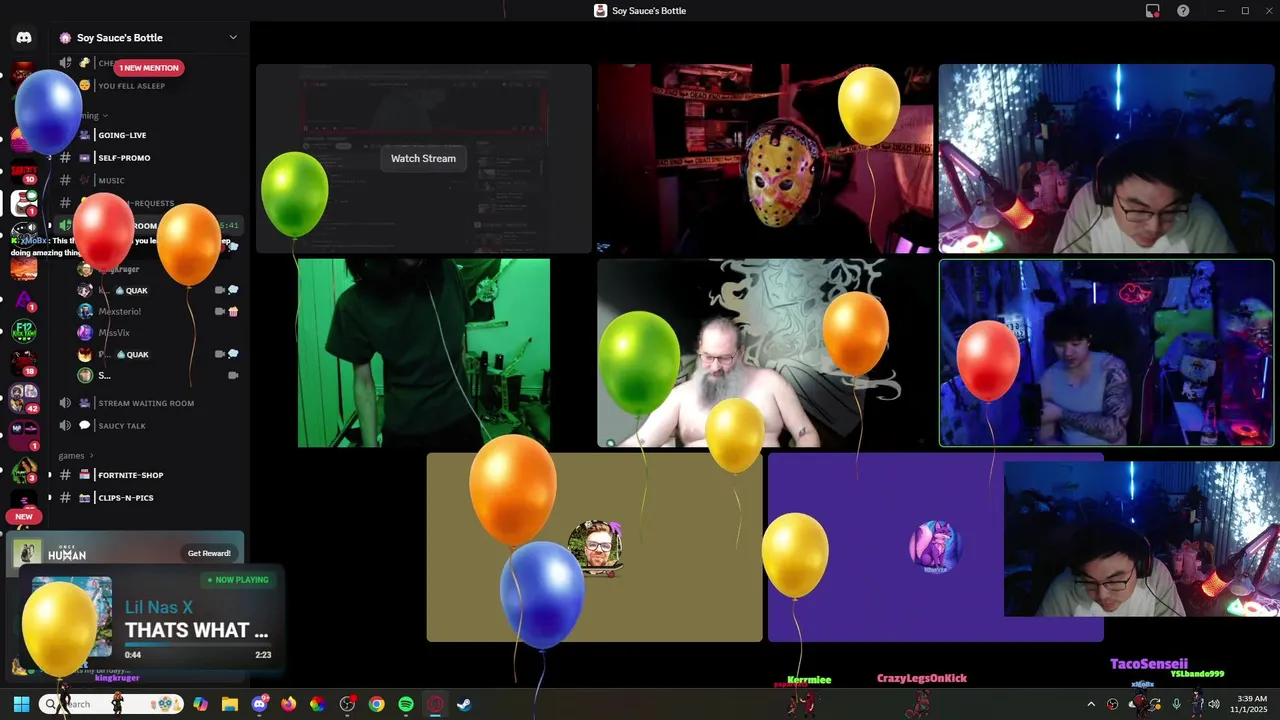Click the Get Reward! button
Viewport: 1280px width, 720px height.
click(209, 553)
